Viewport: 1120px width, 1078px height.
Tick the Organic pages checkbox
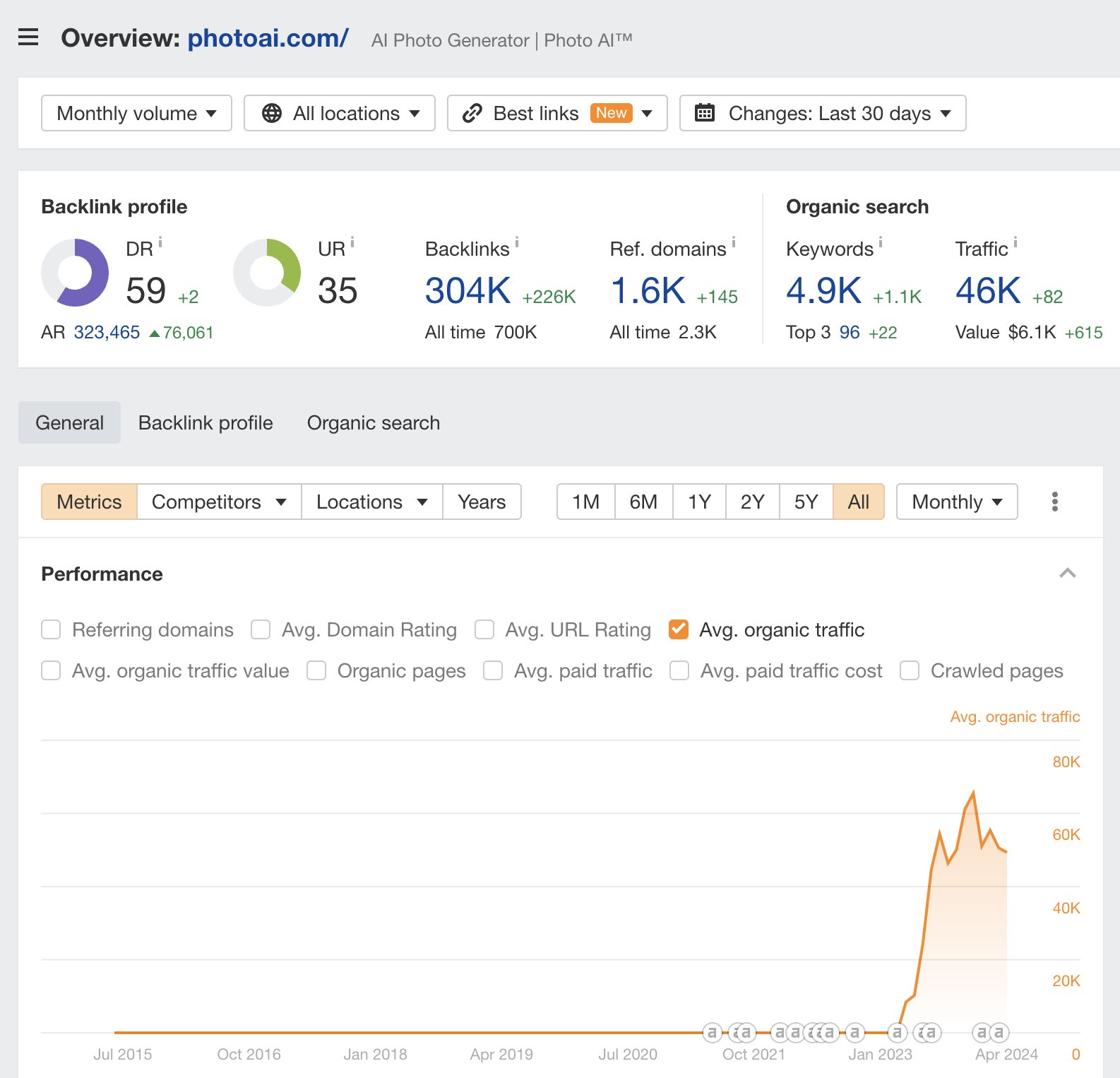316,670
